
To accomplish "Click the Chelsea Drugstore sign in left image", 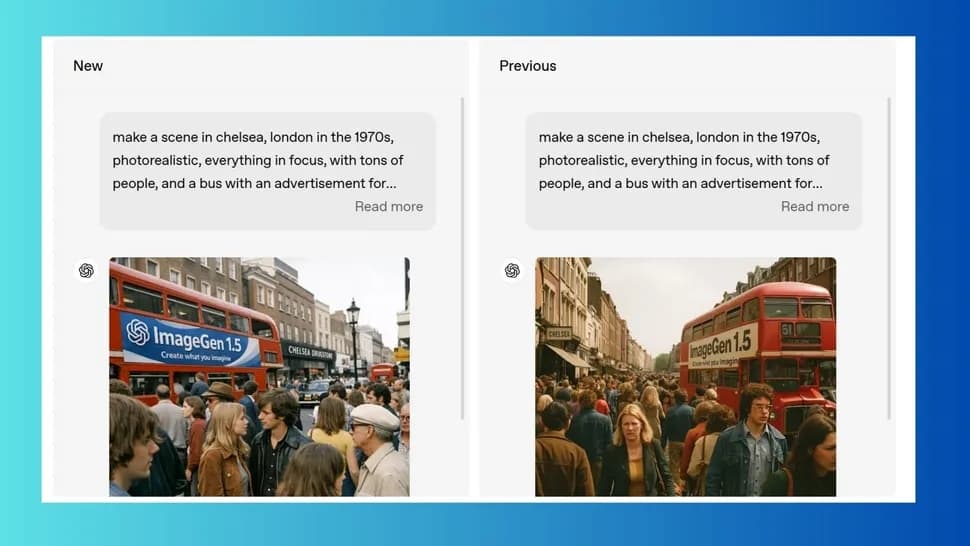I will pos(308,352).
